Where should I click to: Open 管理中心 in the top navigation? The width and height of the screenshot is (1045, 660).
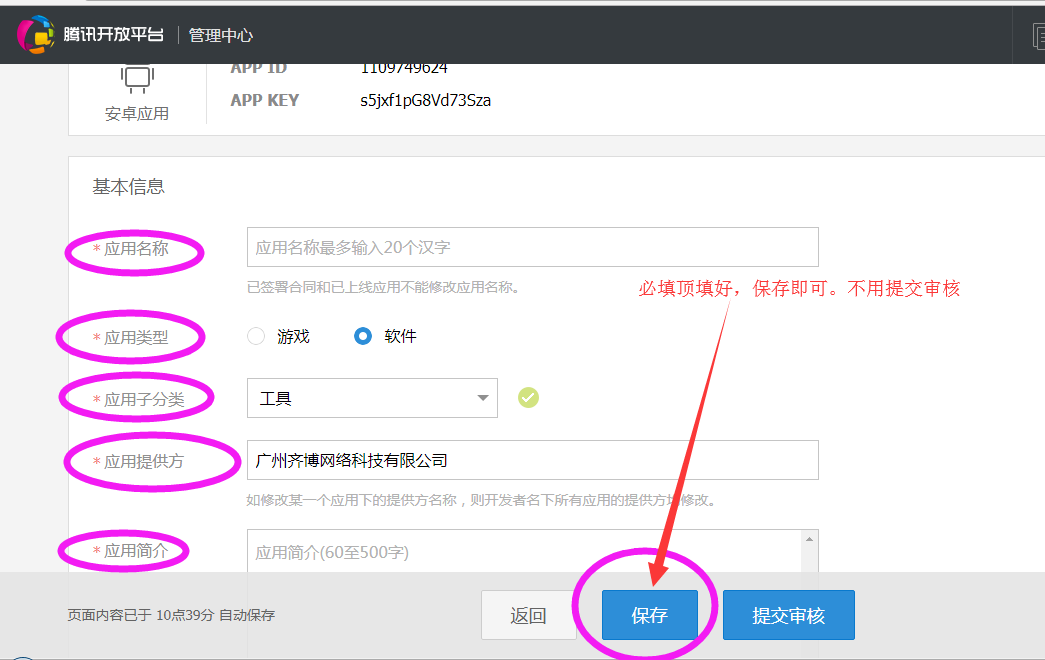[x=221, y=35]
